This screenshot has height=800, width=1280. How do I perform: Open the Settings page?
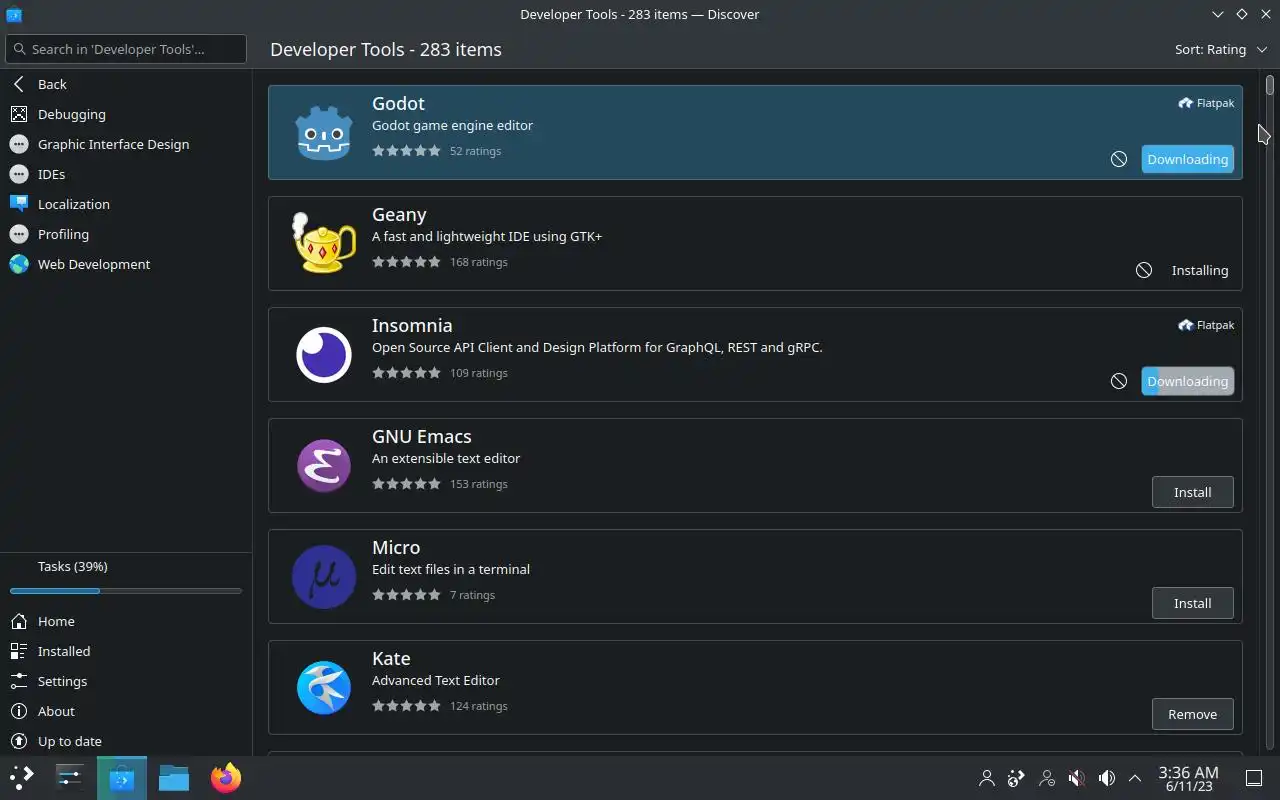(x=125, y=681)
